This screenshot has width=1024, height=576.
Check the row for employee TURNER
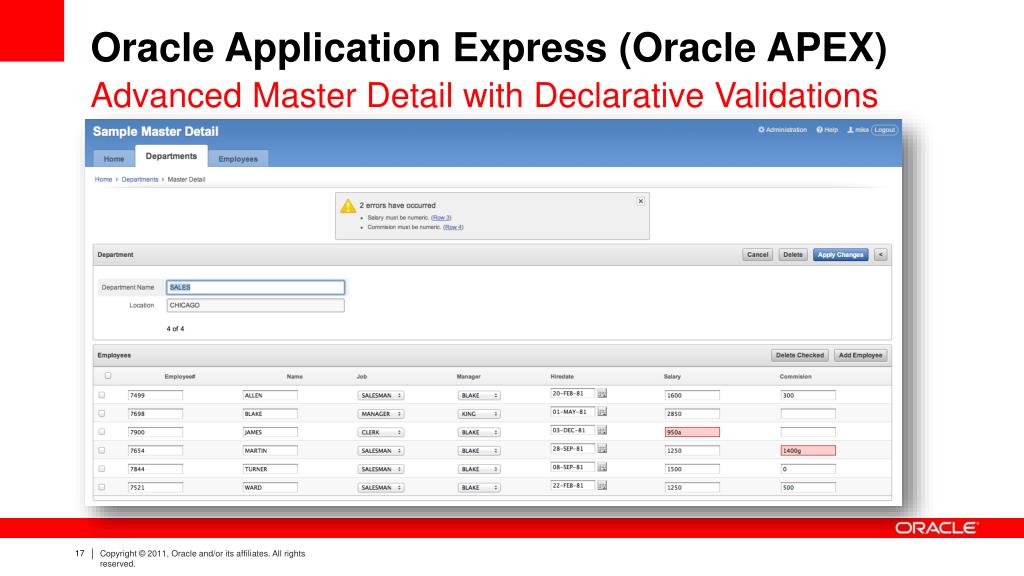point(102,469)
